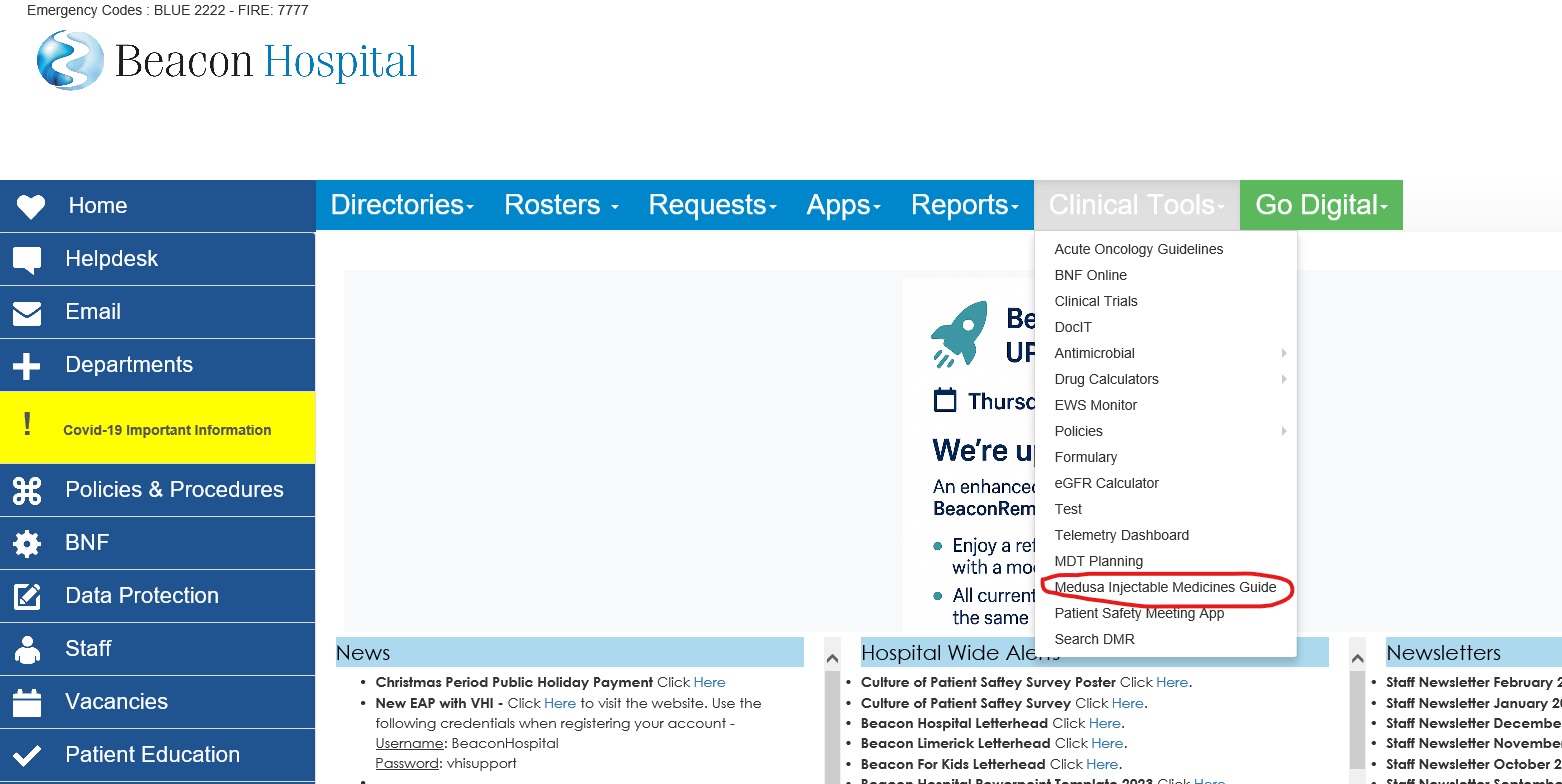The image size is (1562, 784).
Task: Open Culture of Patient Saftey Survey Poster link
Action: (1172, 682)
